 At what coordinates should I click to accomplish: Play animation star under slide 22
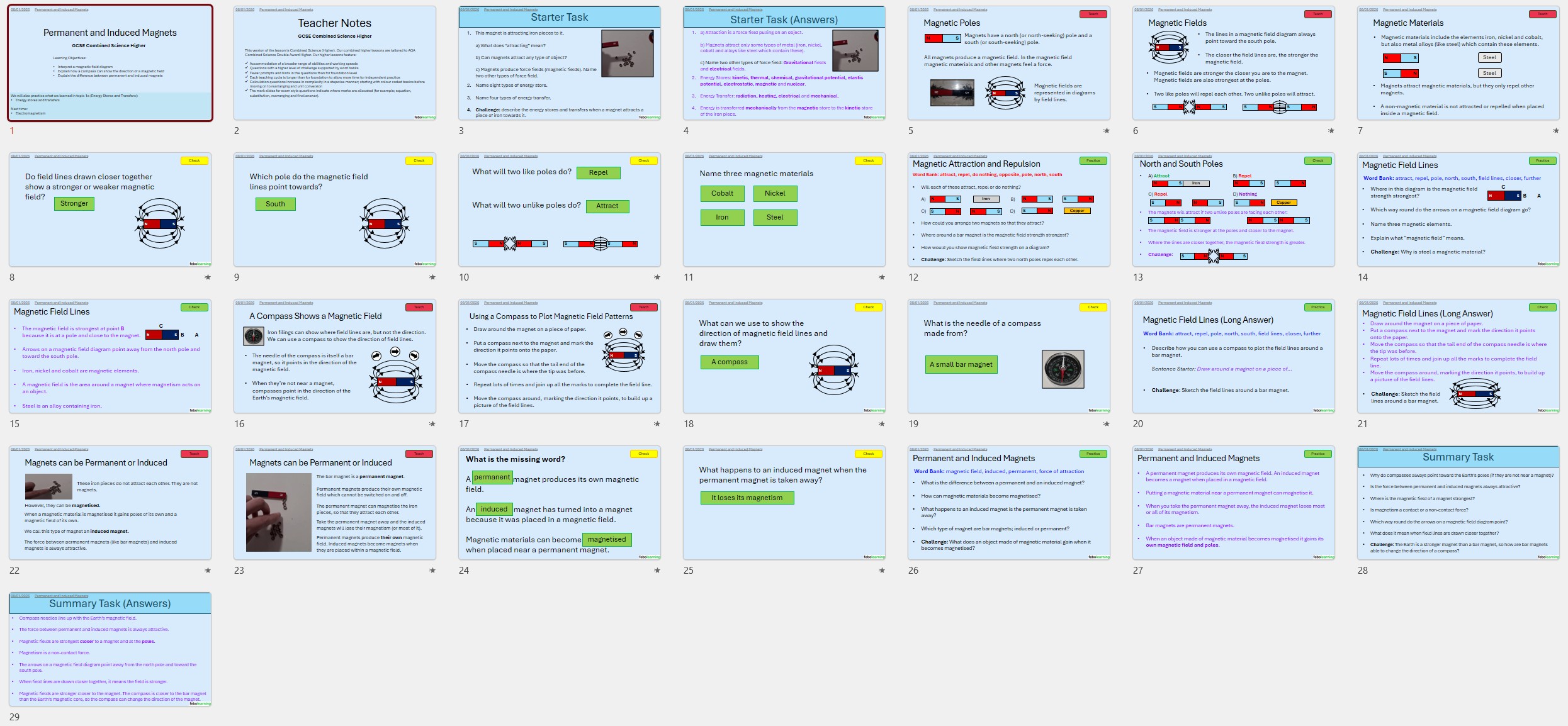click(207, 571)
